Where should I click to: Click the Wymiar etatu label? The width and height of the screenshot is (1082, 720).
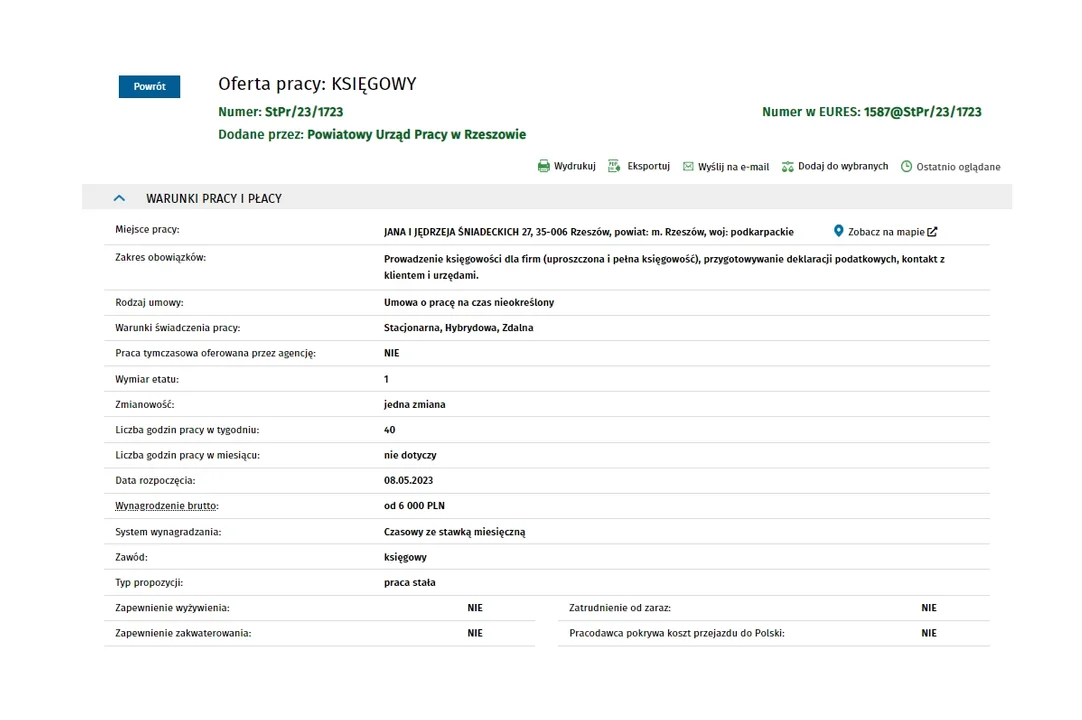(x=146, y=379)
